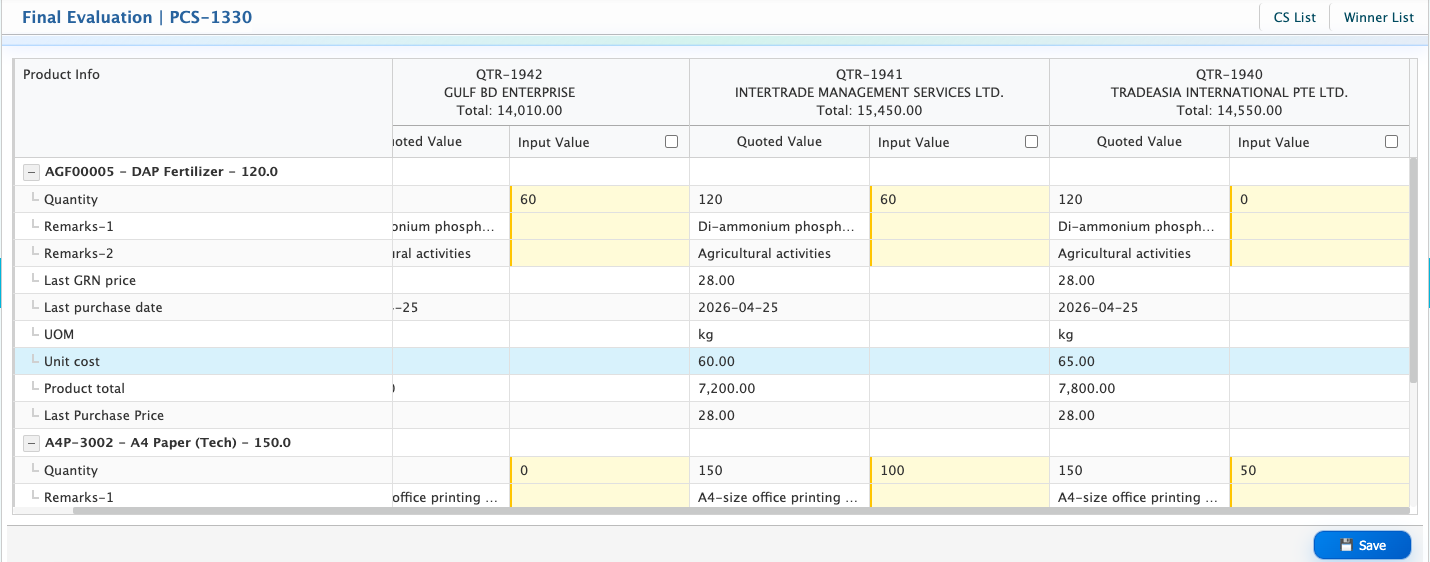Edit A4 Paper quantity input showing 100
Screen dimensions: 1430x562
[959, 470]
